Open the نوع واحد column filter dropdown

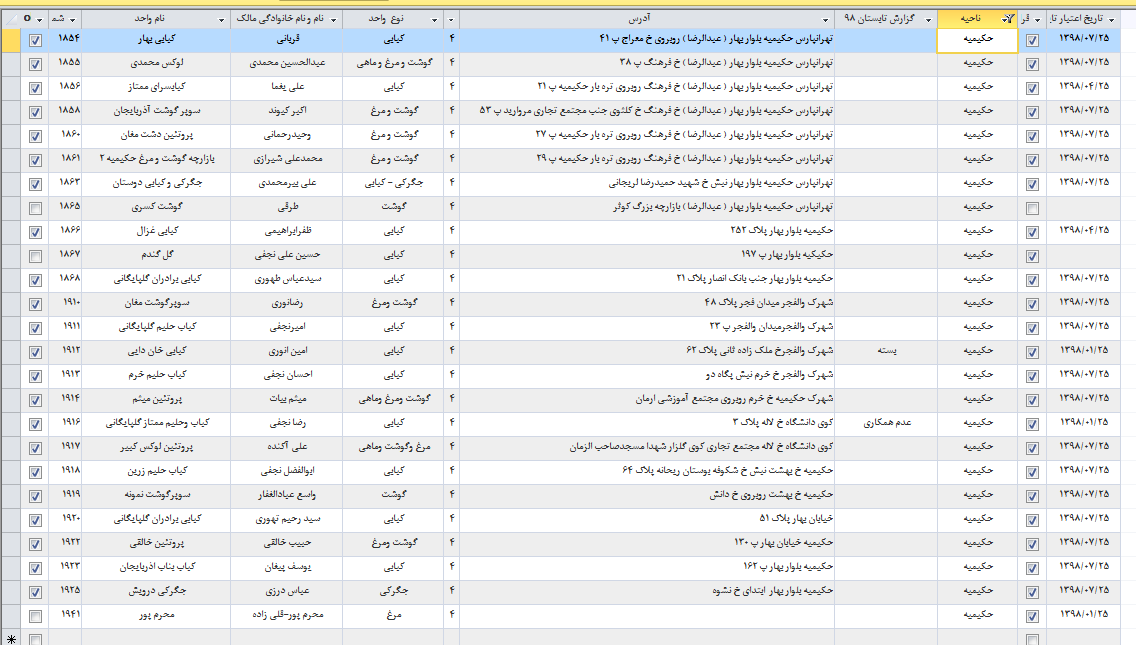click(x=434, y=20)
